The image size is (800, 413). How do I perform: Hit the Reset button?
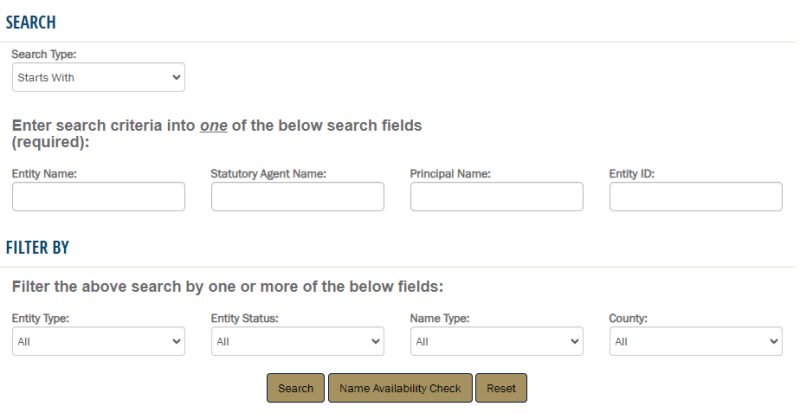click(500, 388)
